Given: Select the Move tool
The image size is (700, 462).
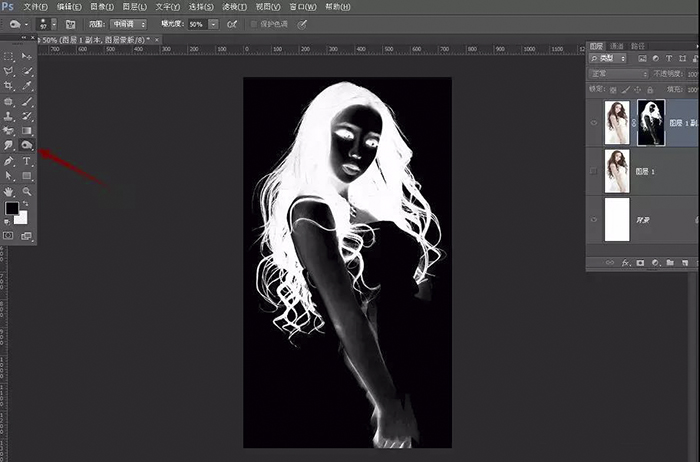Looking at the screenshot, I should [27, 57].
